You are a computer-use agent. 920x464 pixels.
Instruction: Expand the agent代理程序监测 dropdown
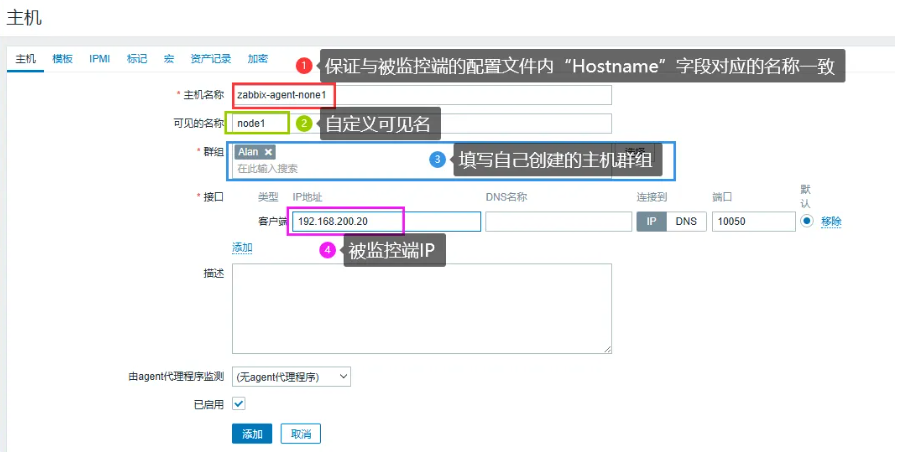pyautogui.click(x=291, y=376)
